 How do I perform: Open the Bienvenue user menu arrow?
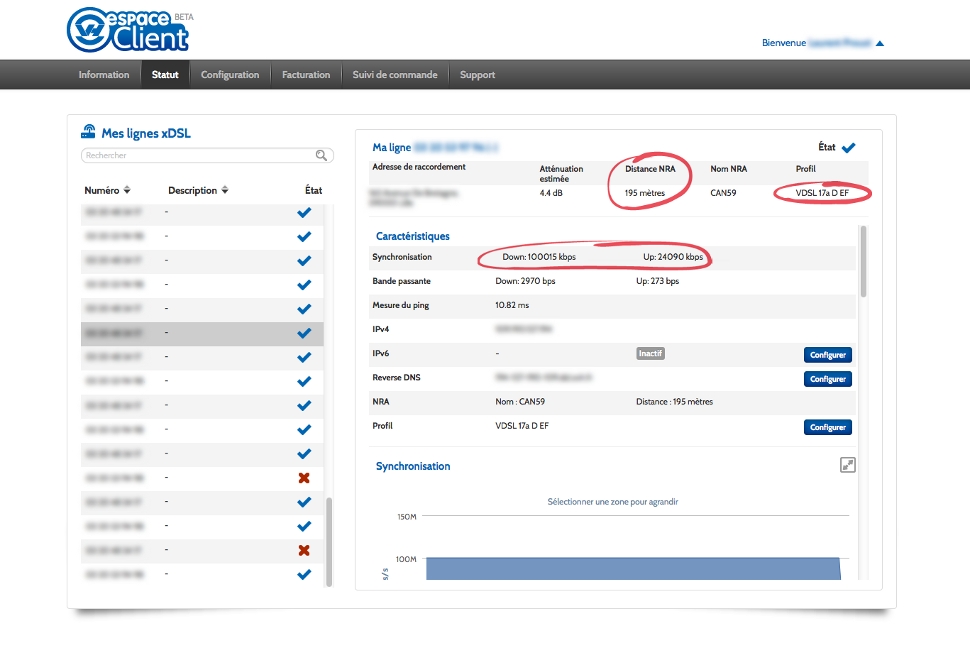[880, 43]
